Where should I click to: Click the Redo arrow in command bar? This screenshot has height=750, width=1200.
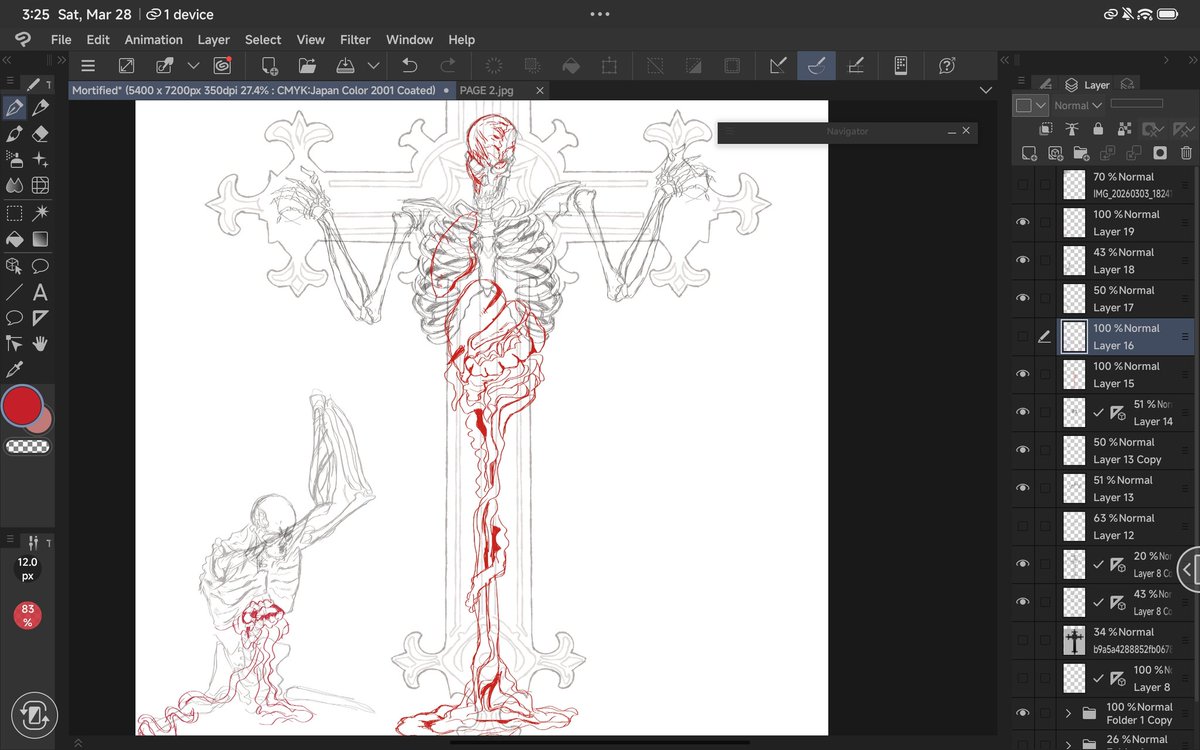(x=448, y=65)
